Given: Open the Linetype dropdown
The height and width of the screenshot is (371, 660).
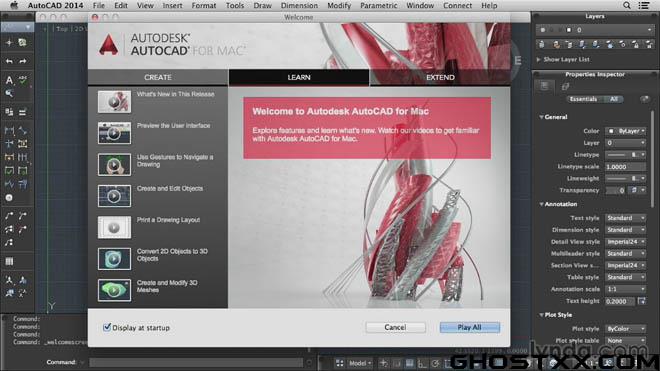Looking at the screenshot, I should coord(625,155).
